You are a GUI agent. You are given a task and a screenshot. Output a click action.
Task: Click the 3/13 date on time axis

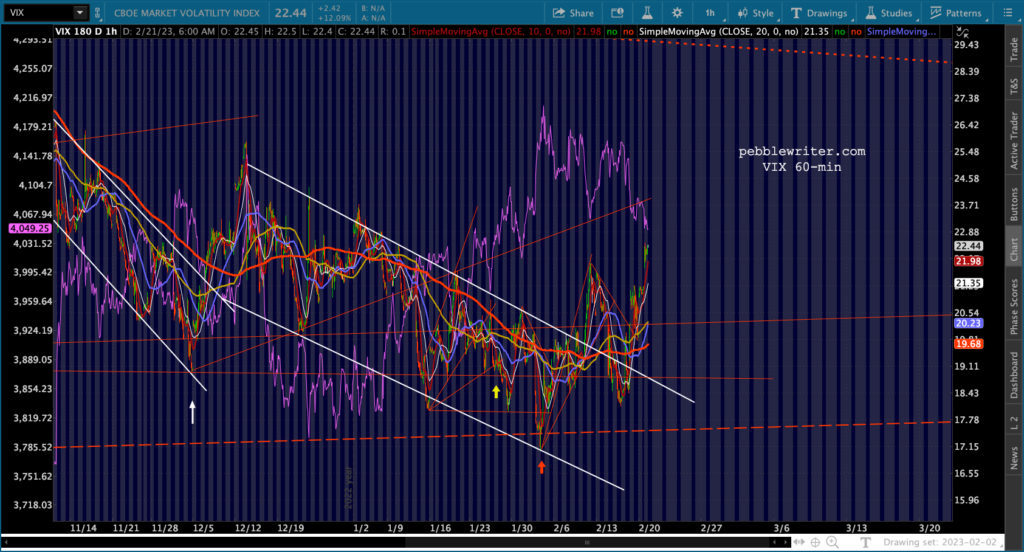[856, 528]
